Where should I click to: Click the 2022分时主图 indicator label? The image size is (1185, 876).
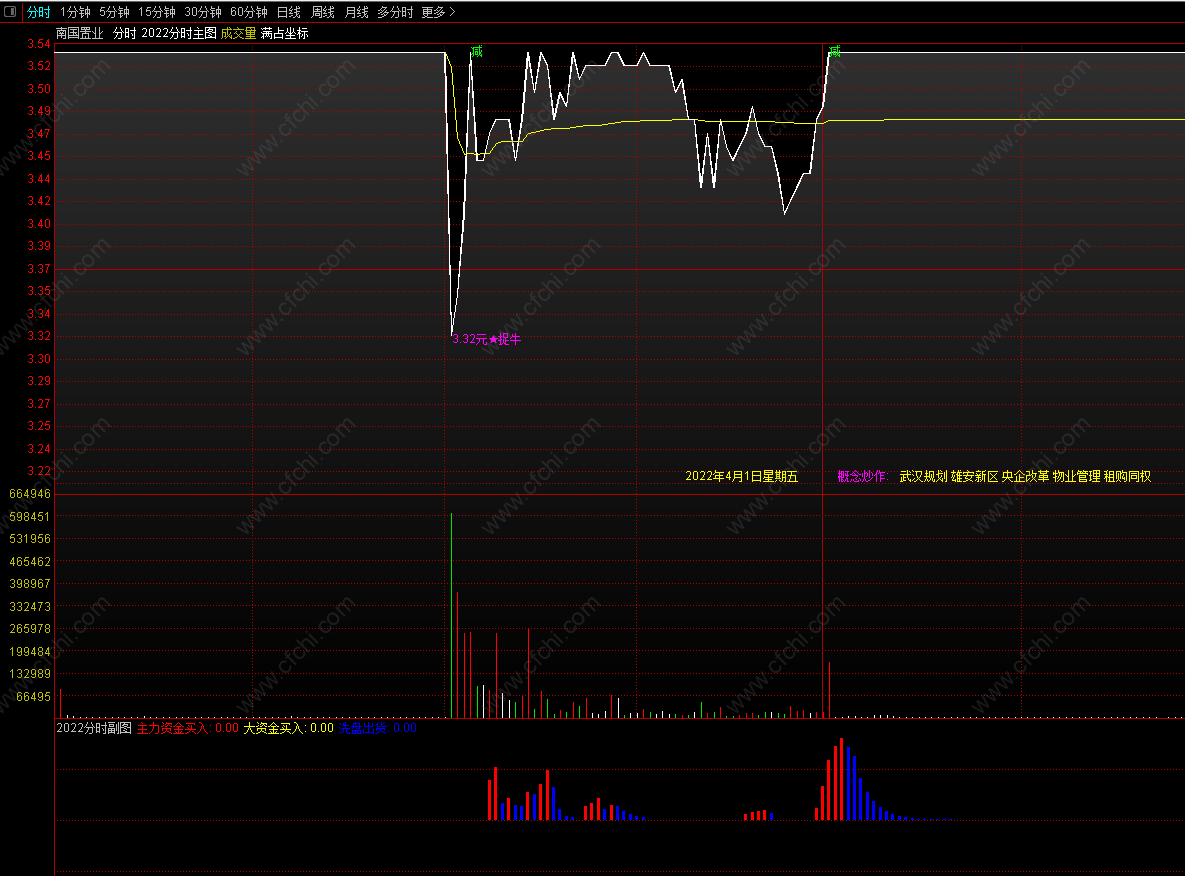coord(179,33)
